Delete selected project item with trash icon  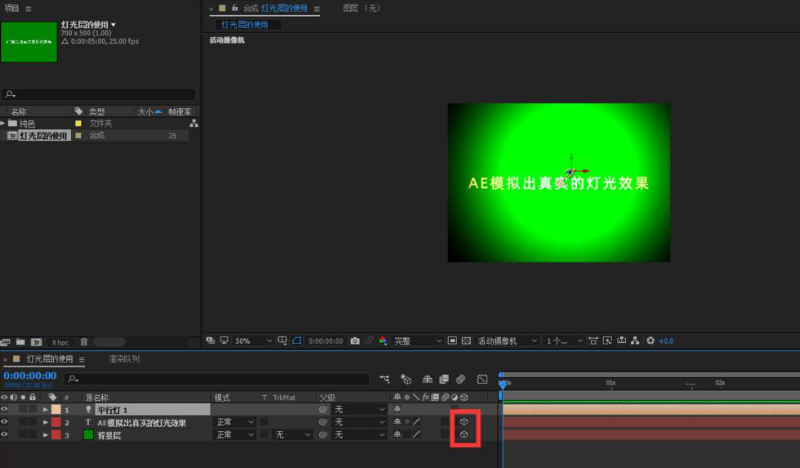[84, 342]
